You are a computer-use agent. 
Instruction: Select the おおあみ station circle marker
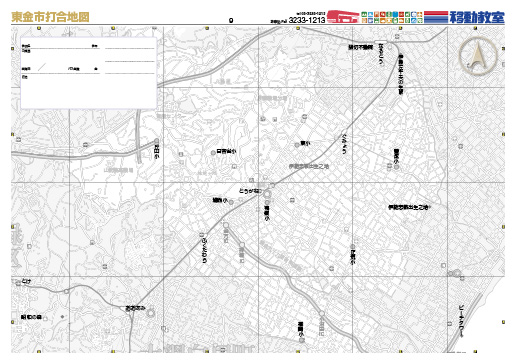(x=151, y=313)
